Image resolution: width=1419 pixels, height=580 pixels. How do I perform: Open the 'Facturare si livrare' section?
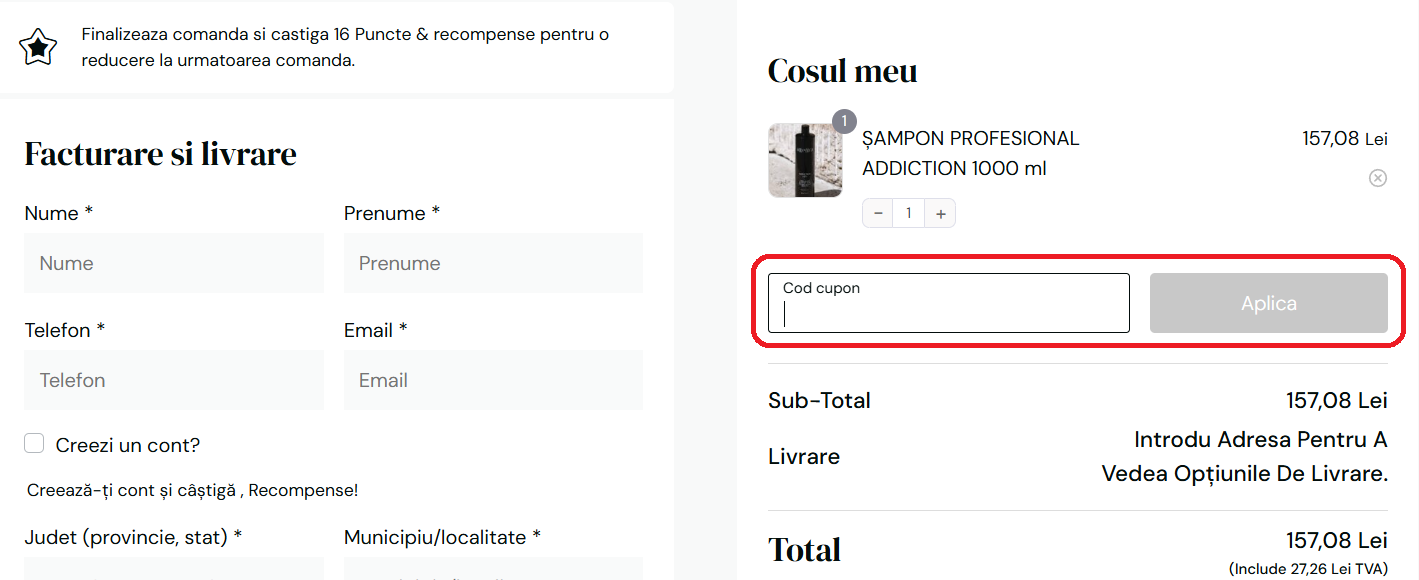click(x=160, y=154)
